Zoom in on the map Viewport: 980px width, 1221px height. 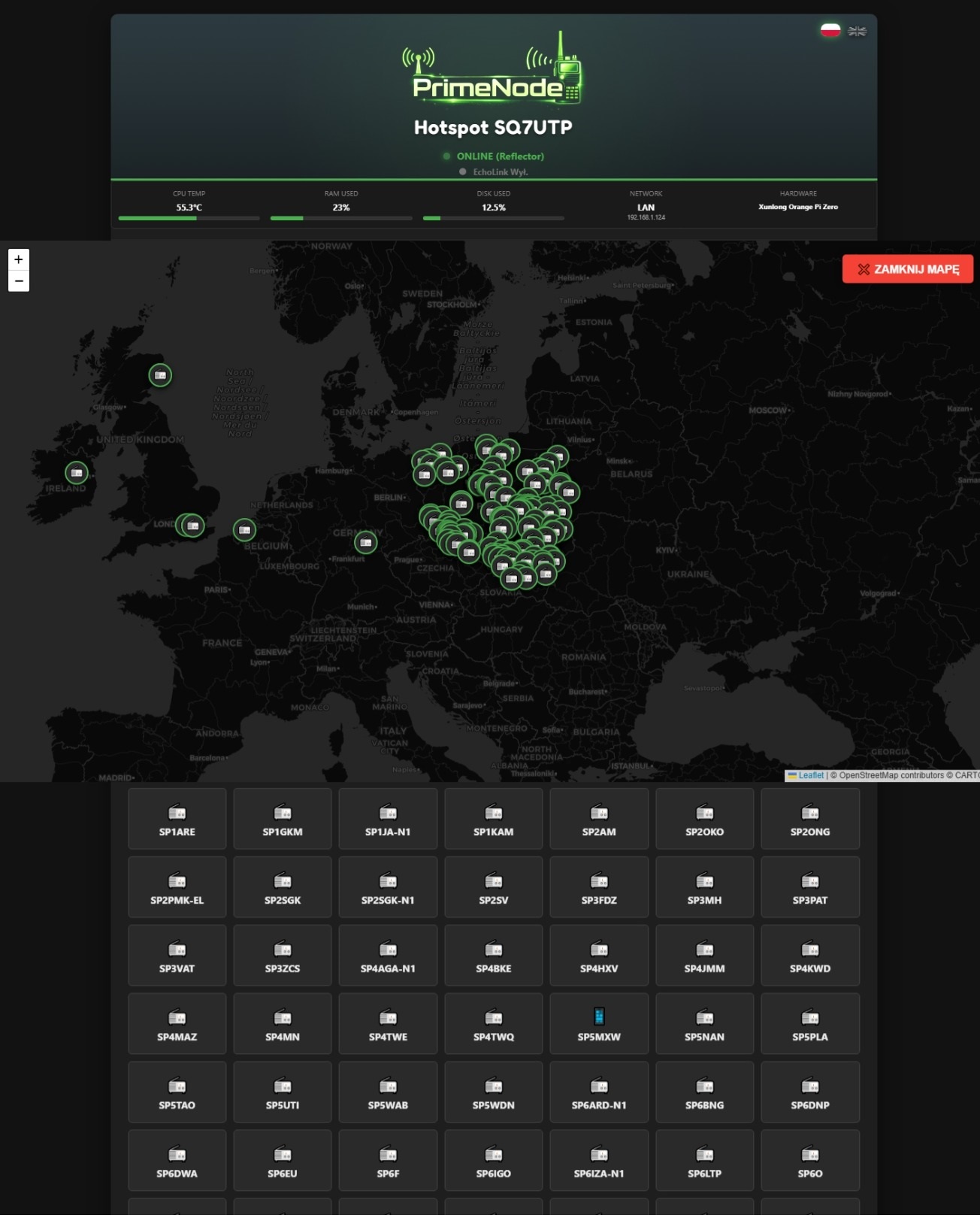19,259
